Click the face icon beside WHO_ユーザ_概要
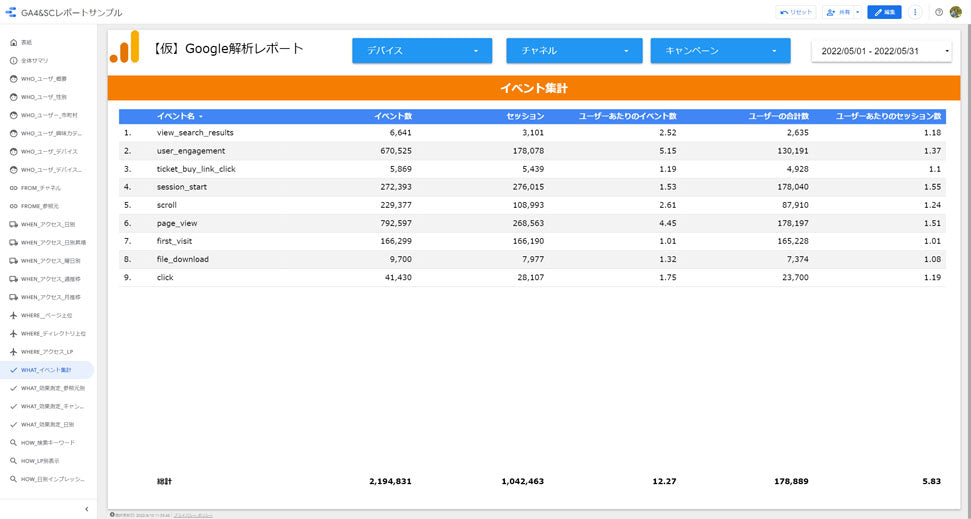The width and height of the screenshot is (971, 519). coord(13,79)
